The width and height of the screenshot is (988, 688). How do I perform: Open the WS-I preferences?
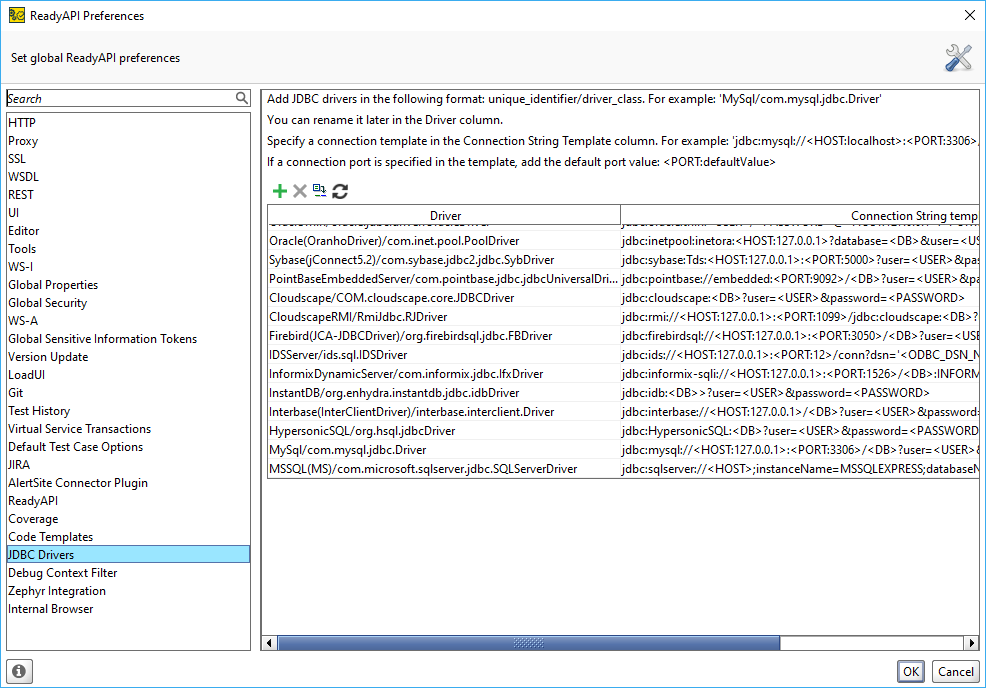(x=129, y=267)
